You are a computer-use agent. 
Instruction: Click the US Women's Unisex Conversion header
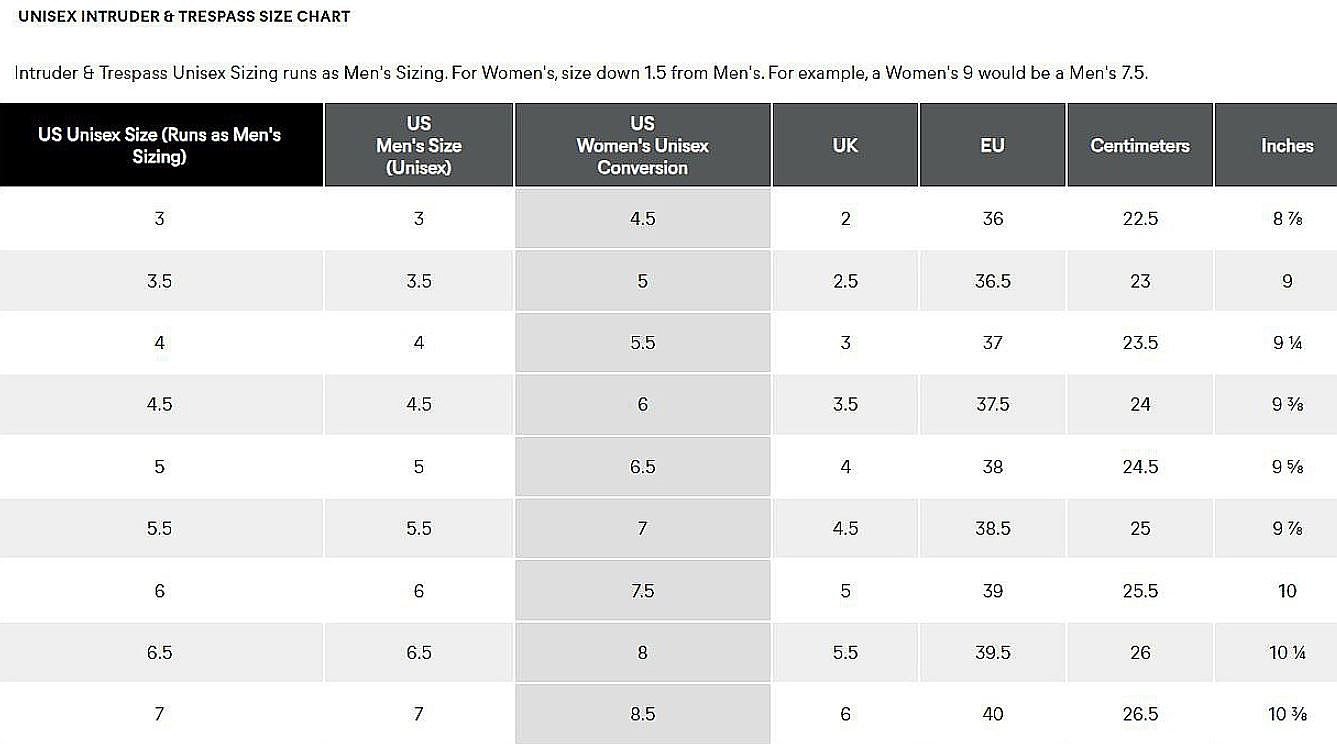click(642, 145)
